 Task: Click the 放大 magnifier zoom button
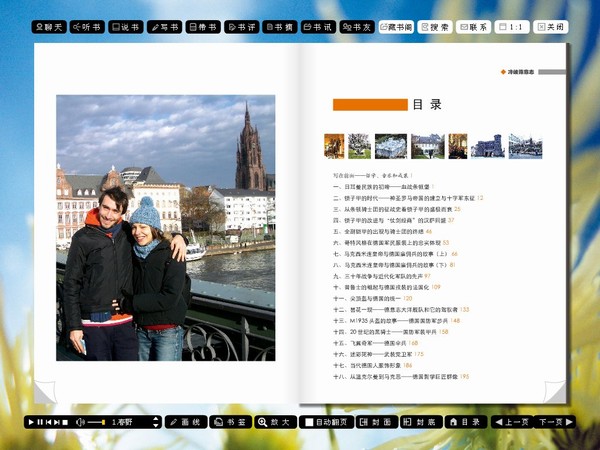[276, 422]
